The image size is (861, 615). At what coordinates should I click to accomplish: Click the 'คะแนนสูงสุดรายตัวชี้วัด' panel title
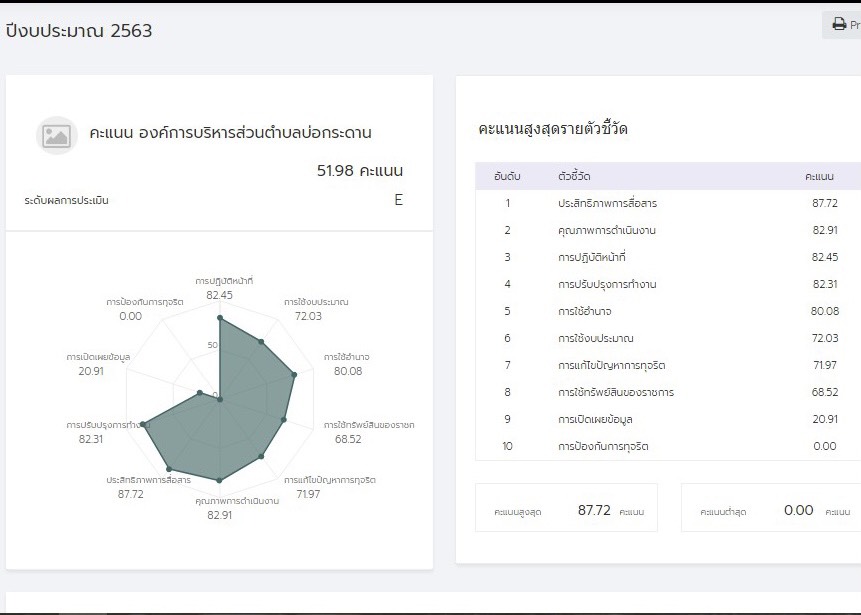pos(552,129)
